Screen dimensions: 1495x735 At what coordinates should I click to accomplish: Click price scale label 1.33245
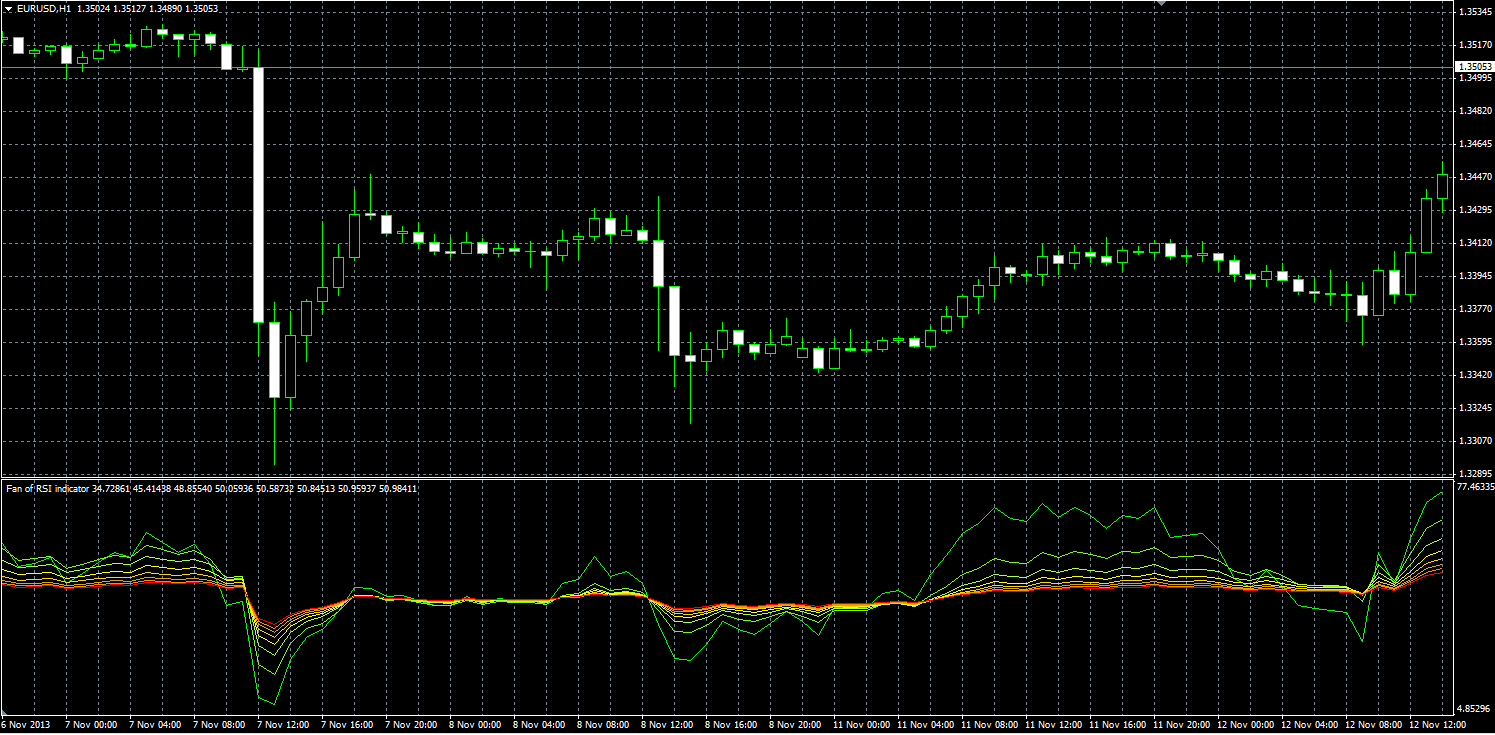[x=1476, y=408]
